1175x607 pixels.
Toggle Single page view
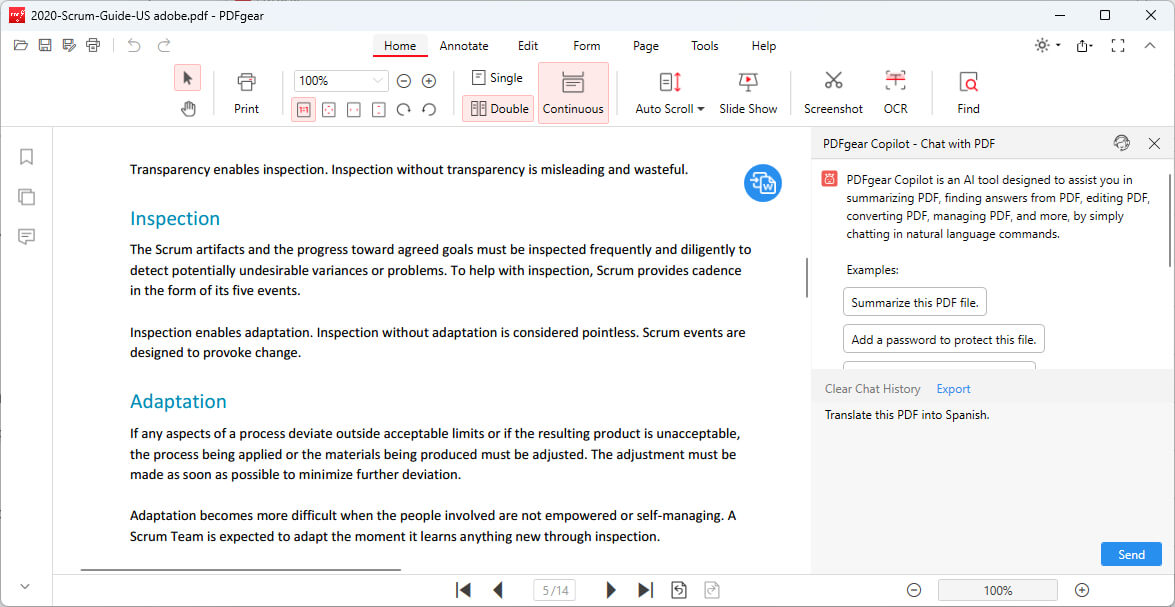click(497, 78)
